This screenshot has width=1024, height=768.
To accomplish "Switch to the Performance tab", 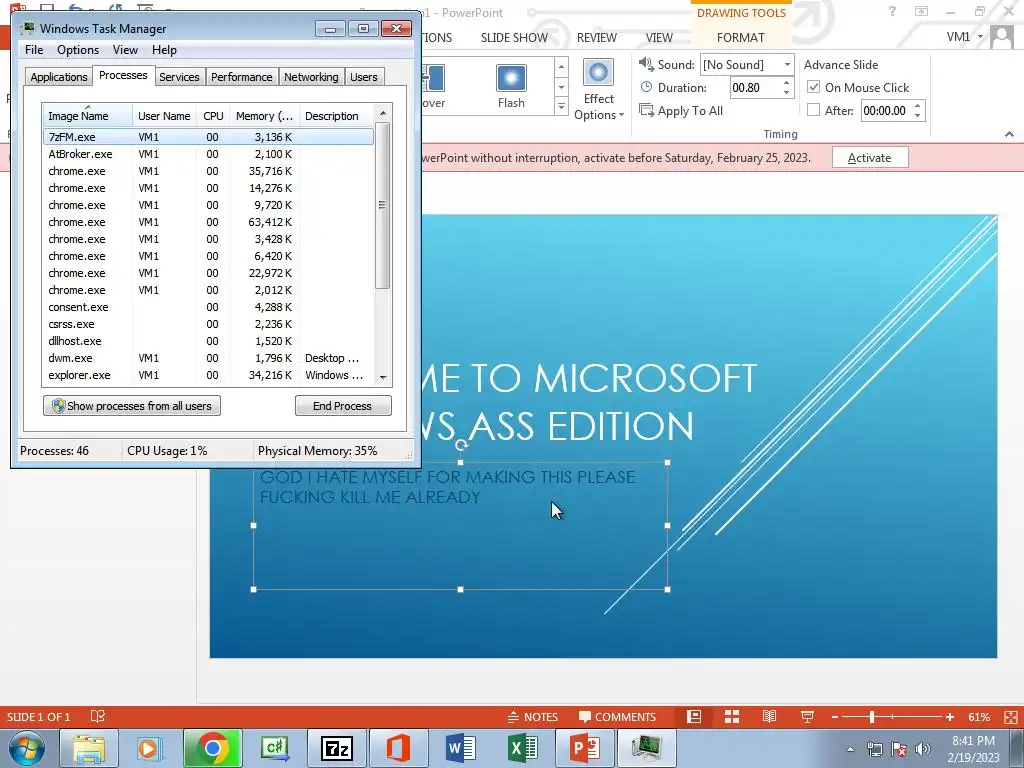I will tap(241, 77).
